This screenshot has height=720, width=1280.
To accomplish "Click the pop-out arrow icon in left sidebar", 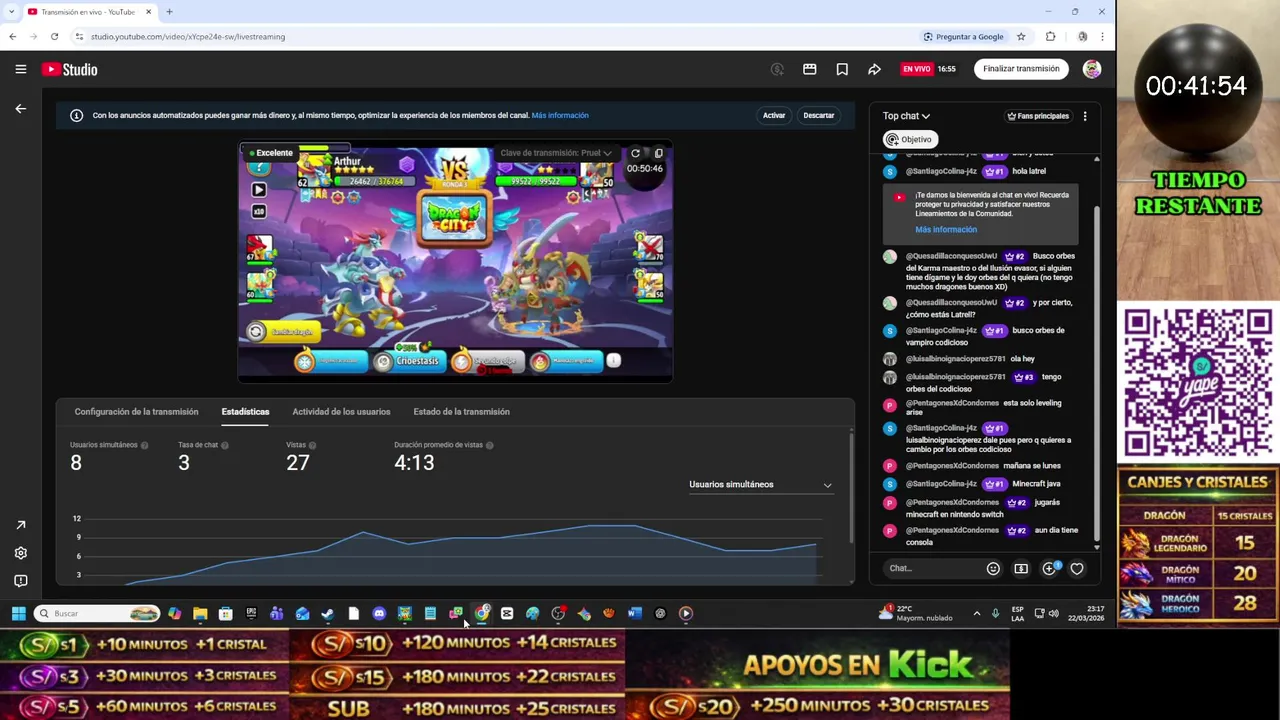I will (20, 525).
